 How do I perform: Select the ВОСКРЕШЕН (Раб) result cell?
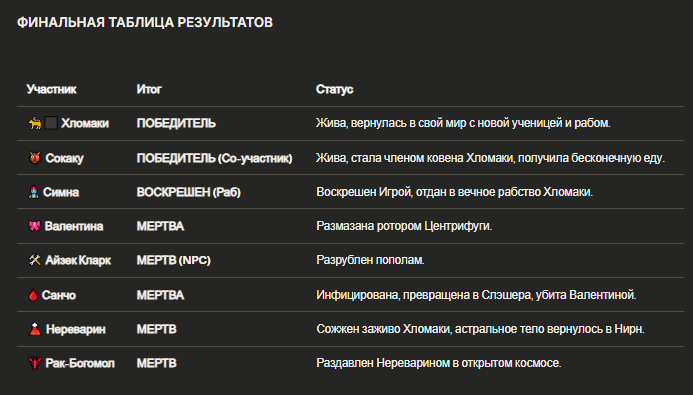189,192
